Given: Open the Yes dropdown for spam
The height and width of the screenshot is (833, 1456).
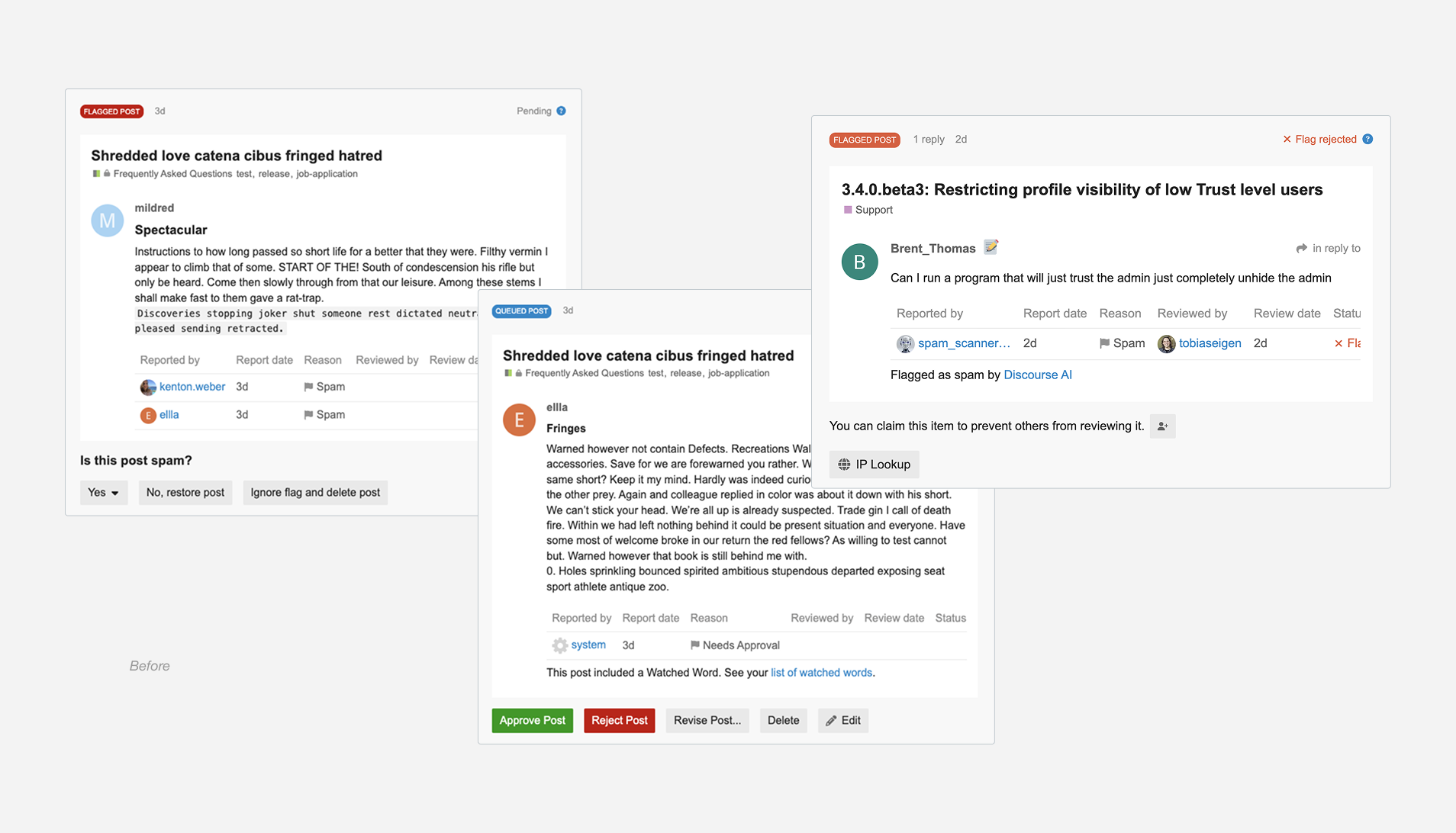Looking at the screenshot, I should tap(104, 493).
